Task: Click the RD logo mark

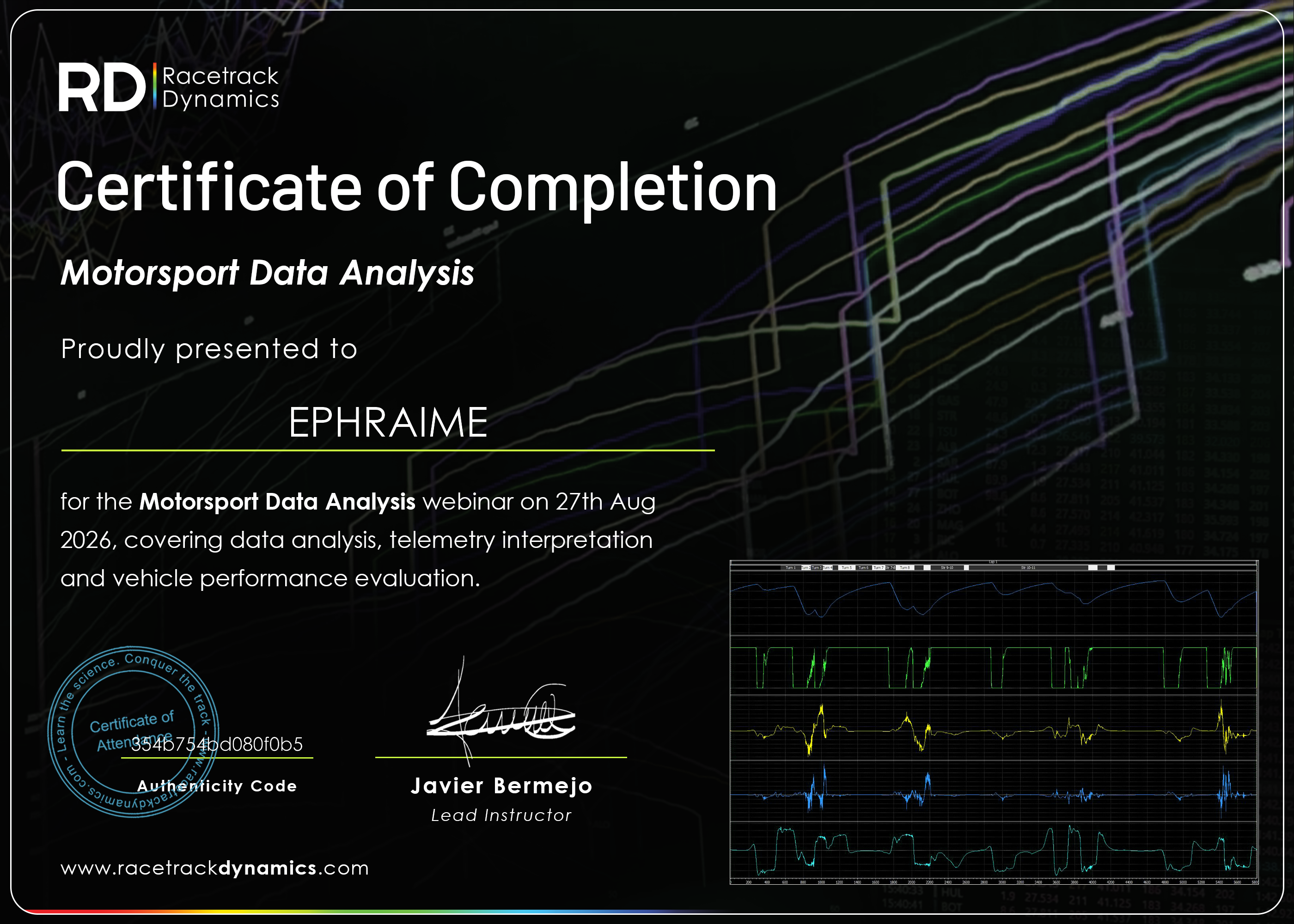Action: point(102,87)
